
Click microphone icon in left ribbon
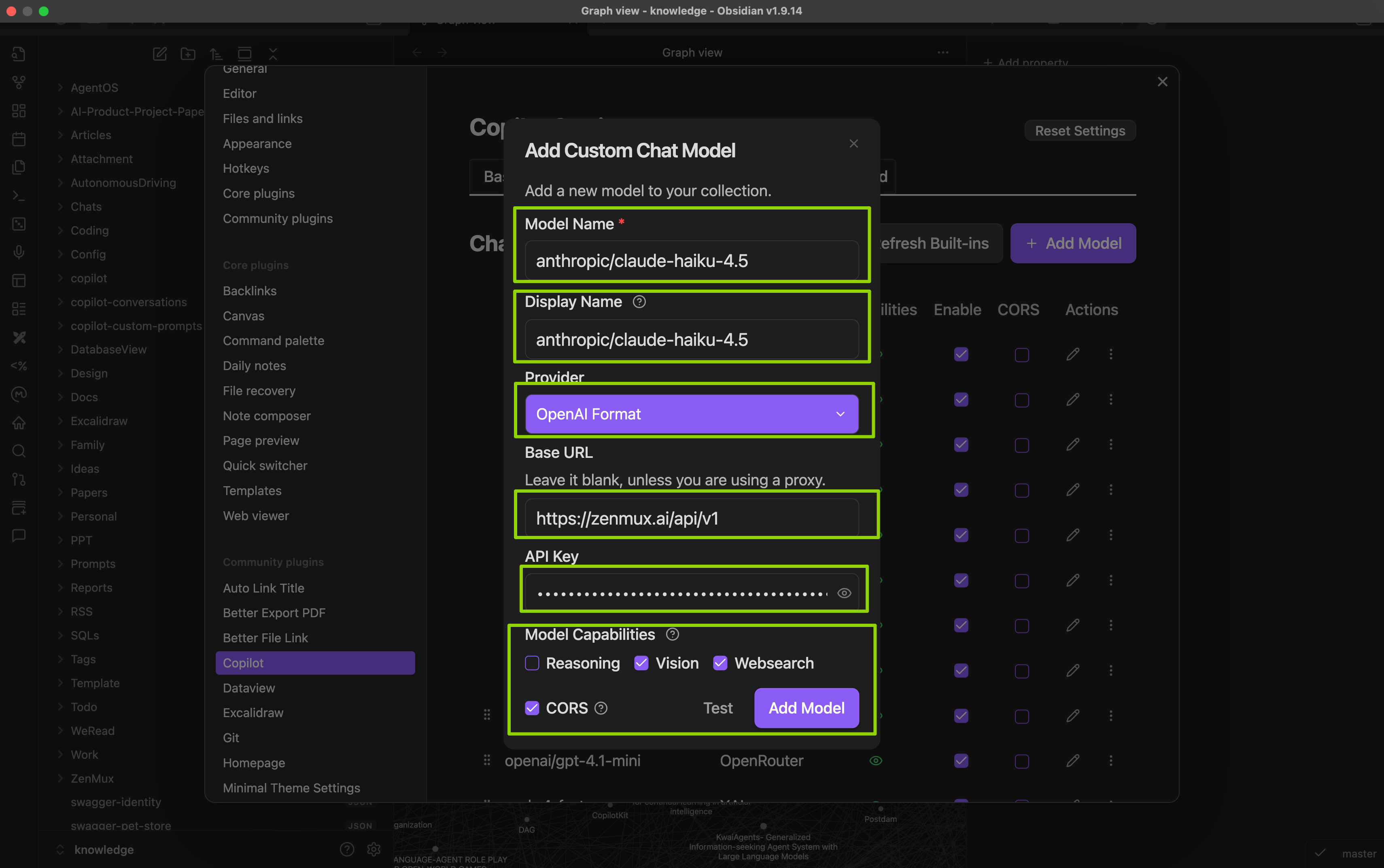click(x=19, y=252)
